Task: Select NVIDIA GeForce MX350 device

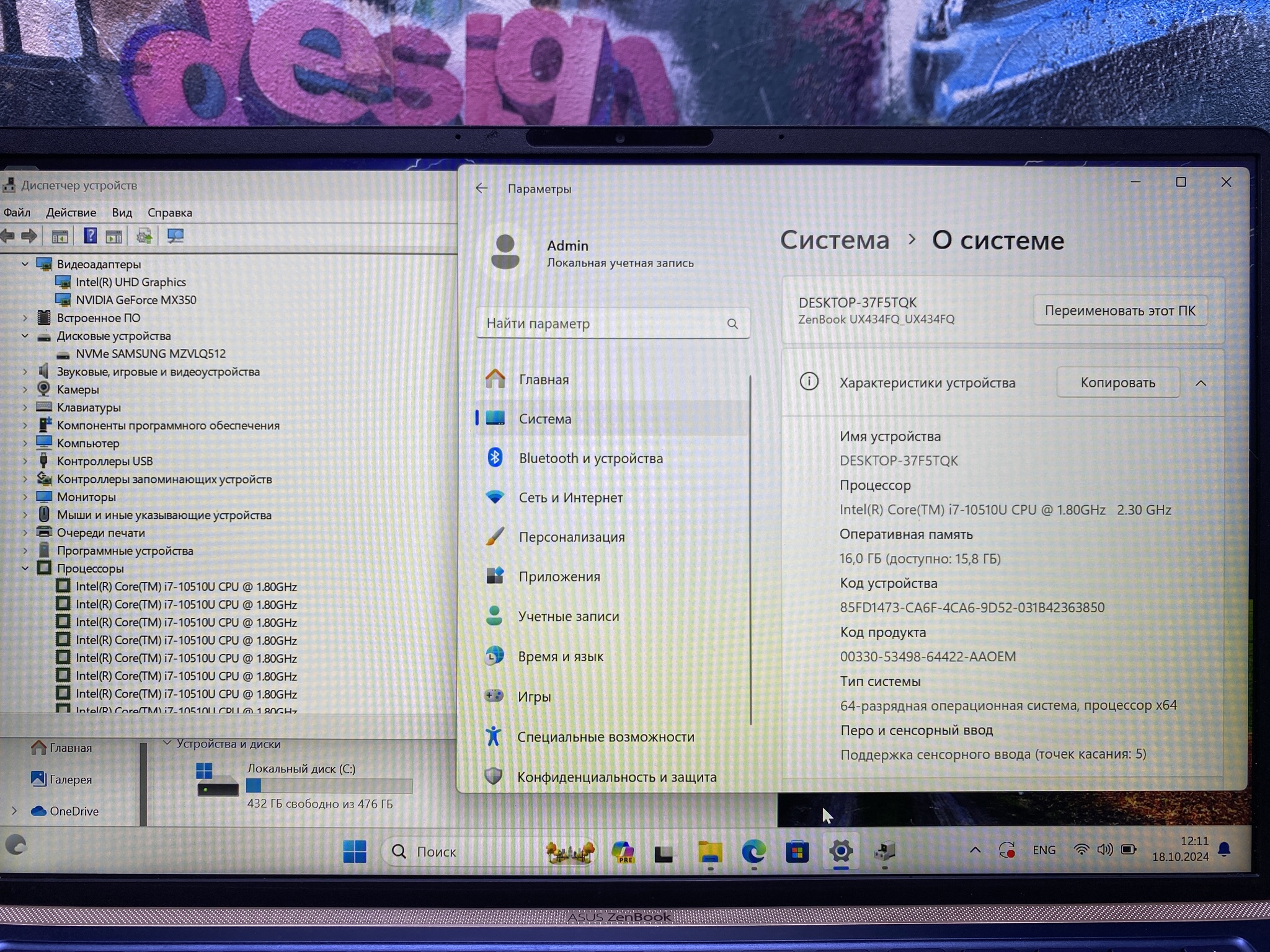Action: (x=136, y=300)
